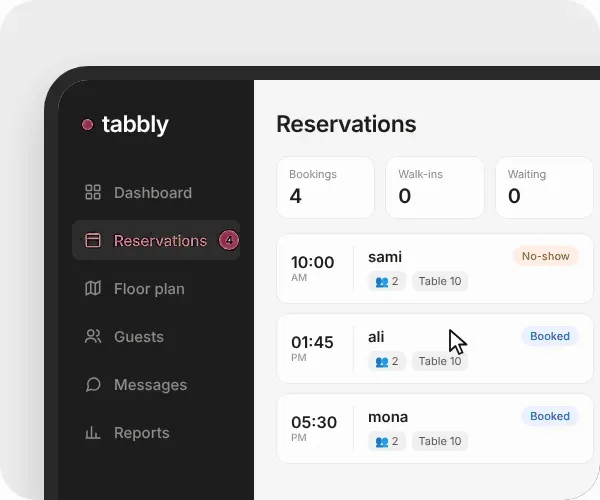Screen dimensions: 600x500
Task: Click the Reservations count badge 4
Action: (229, 240)
